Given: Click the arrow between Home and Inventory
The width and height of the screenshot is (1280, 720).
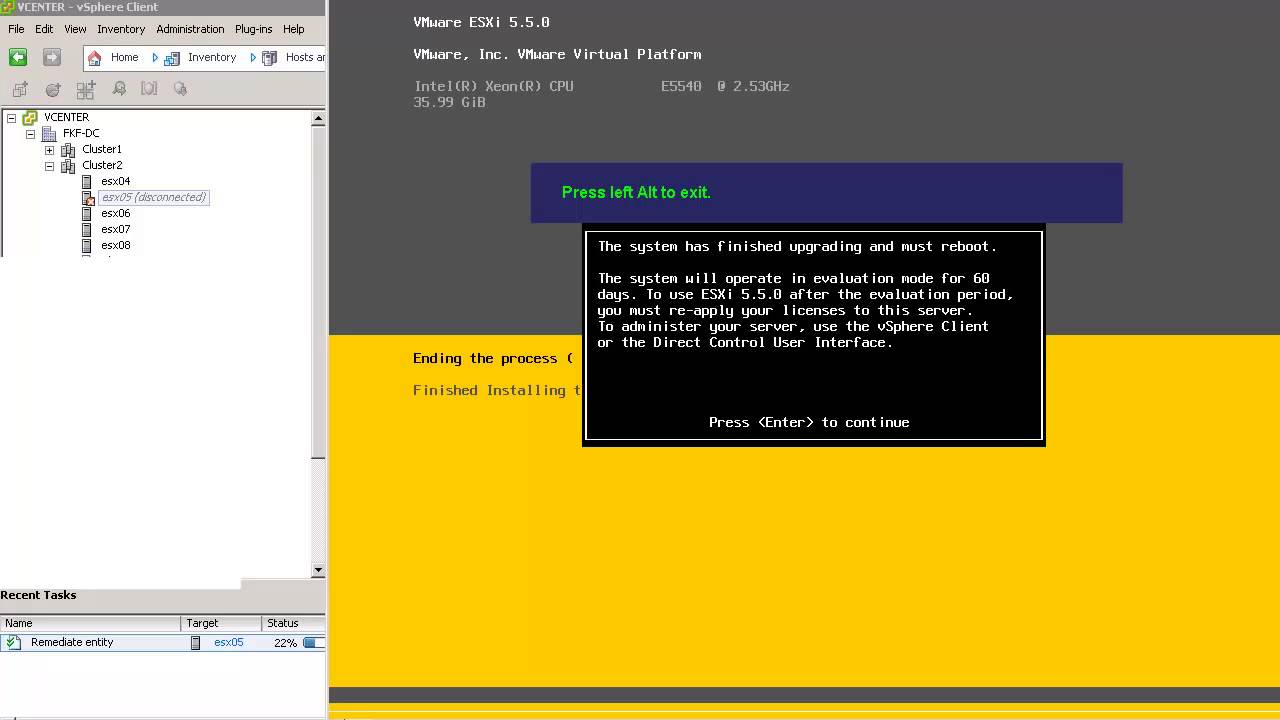Looking at the screenshot, I should click(x=155, y=57).
